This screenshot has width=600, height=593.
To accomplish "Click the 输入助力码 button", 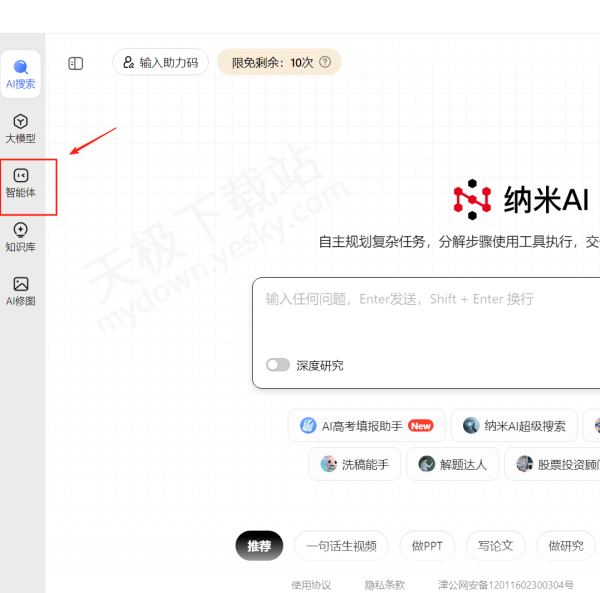I will tap(160, 62).
